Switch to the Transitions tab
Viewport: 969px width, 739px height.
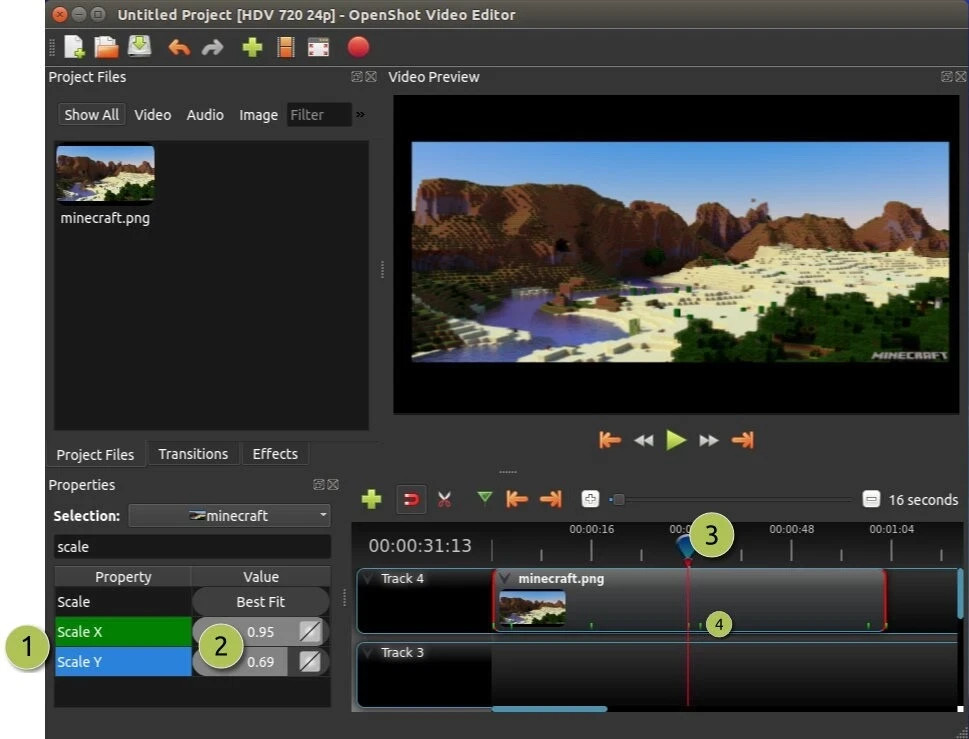[192, 453]
